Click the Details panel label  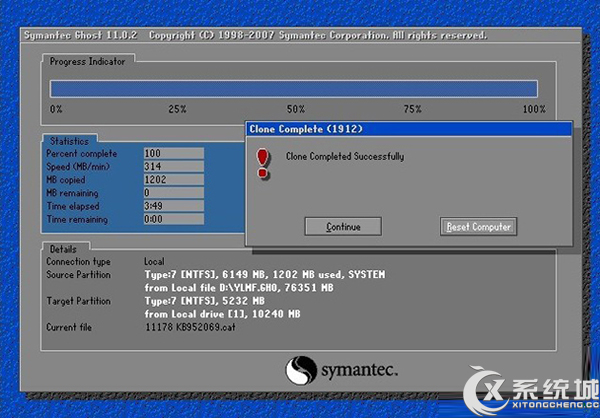coord(63,249)
